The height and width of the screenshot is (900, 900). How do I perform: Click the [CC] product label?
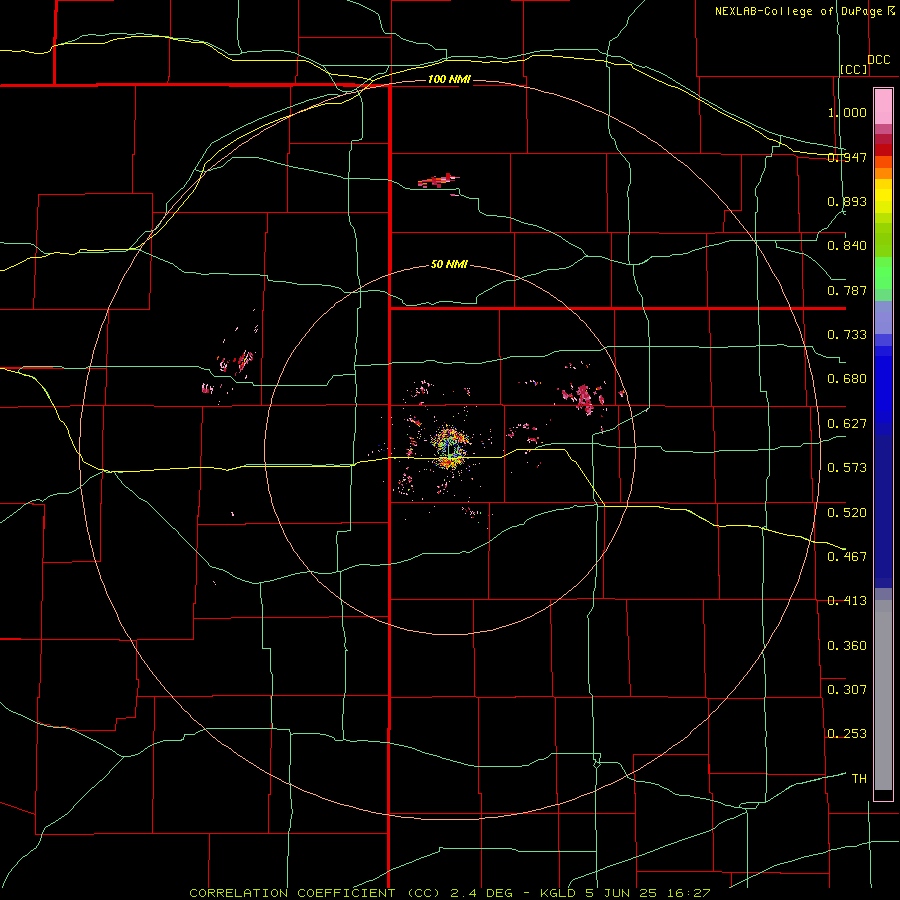tap(854, 69)
